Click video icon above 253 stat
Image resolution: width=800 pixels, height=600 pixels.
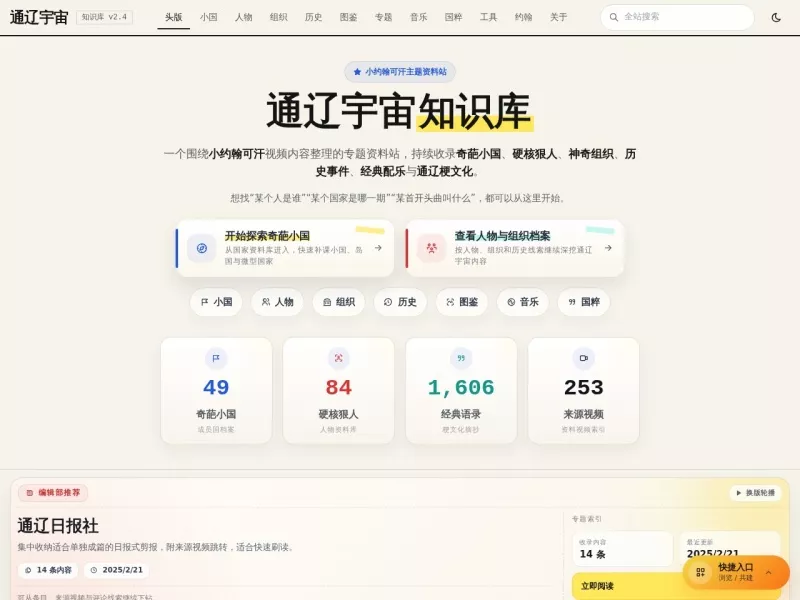point(584,358)
